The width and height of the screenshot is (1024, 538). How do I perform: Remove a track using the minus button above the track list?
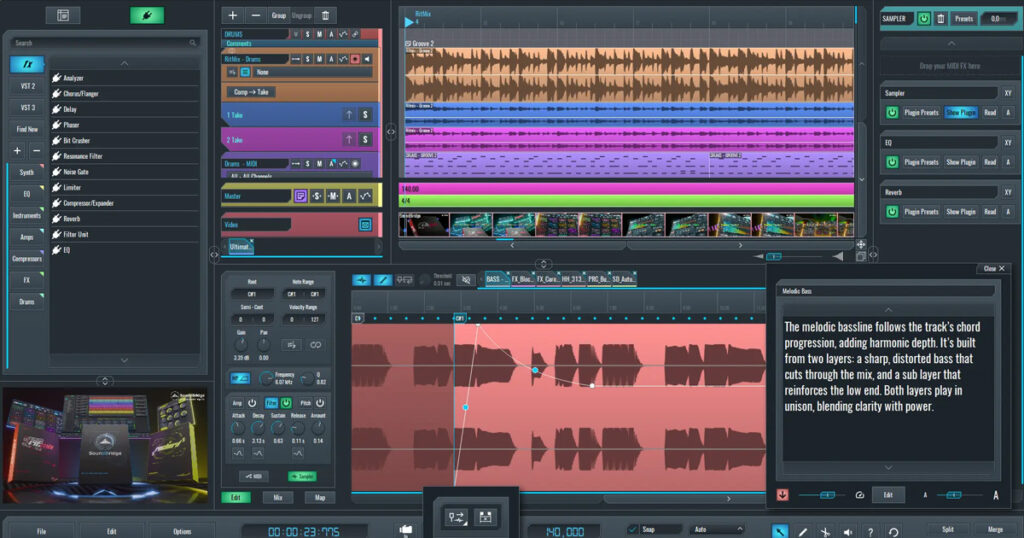click(x=255, y=15)
